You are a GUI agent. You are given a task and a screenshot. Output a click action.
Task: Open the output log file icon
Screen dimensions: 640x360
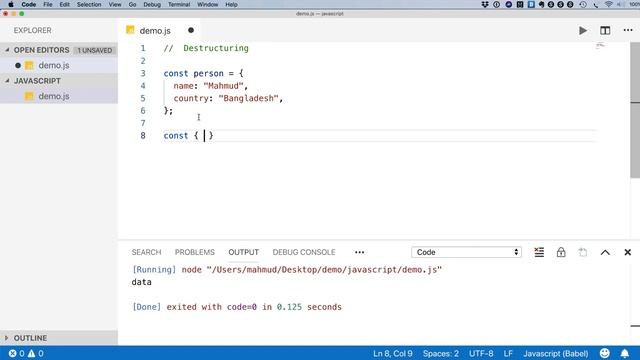[x=583, y=252]
